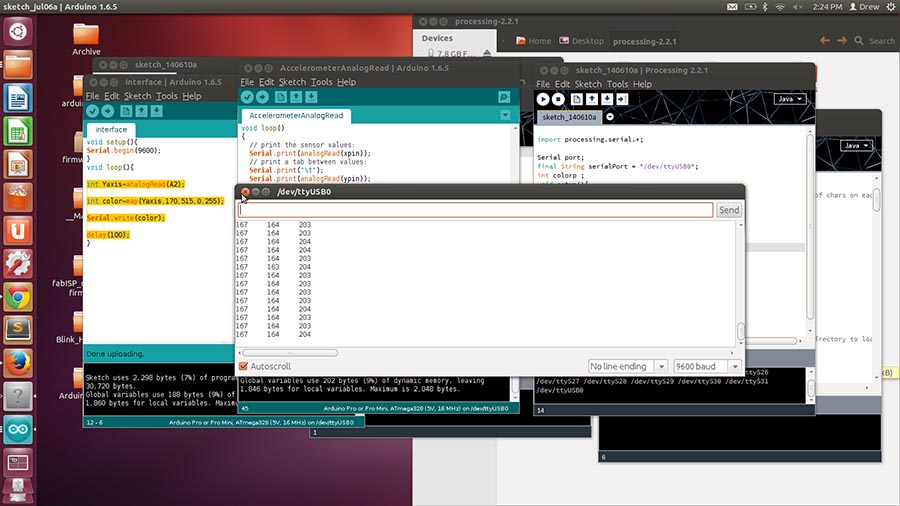Click the 2:24 PM clock

[x=827, y=7]
